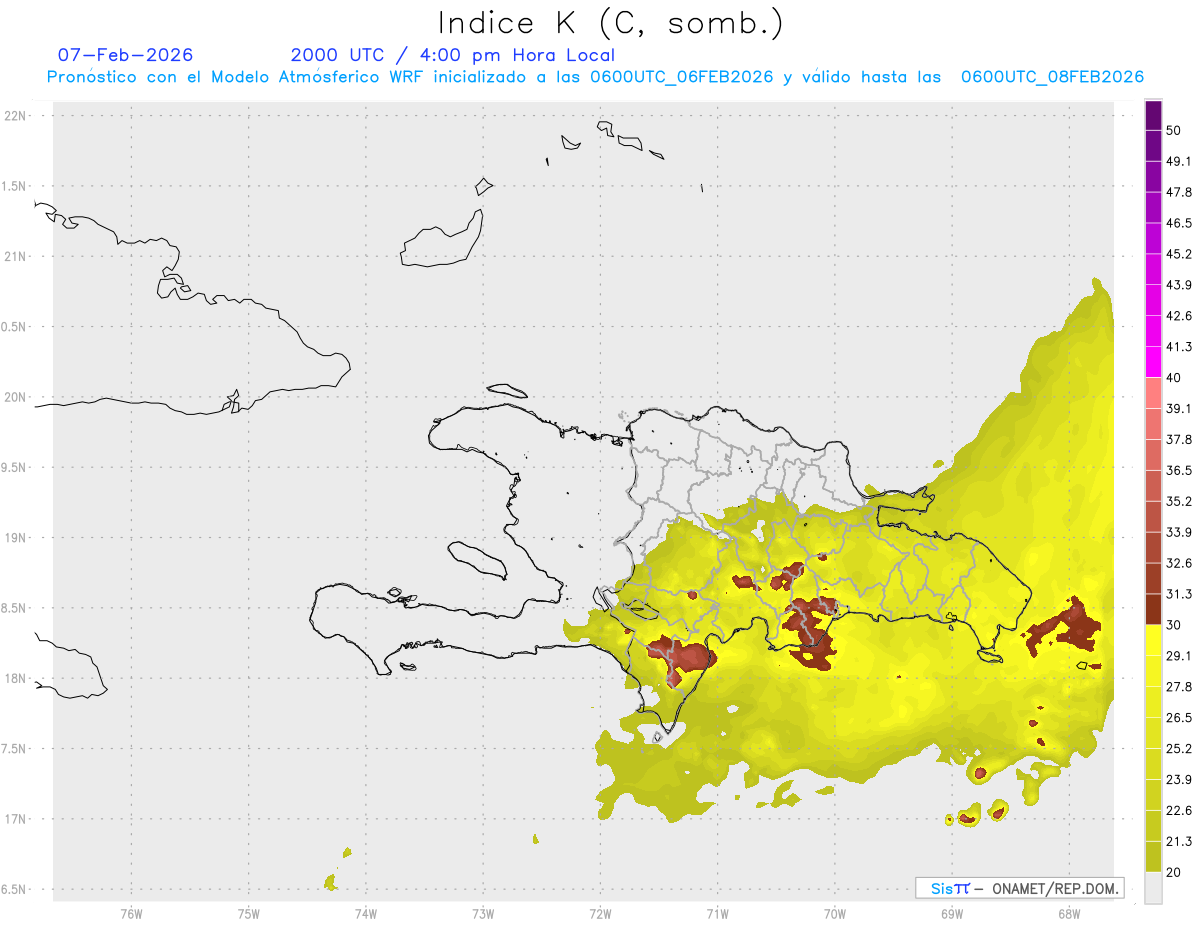
Task: Click the latitude label '17N'
Action: tap(16, 819)
